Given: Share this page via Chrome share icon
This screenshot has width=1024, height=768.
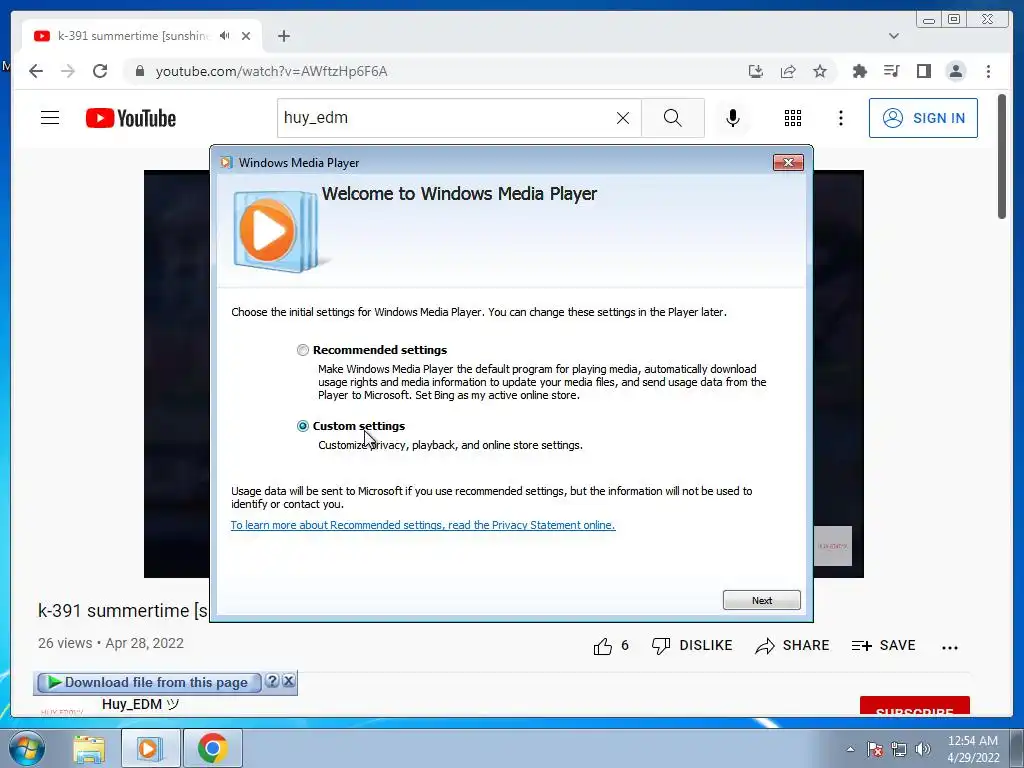Looking at the screenshot, I should point(788,71).
